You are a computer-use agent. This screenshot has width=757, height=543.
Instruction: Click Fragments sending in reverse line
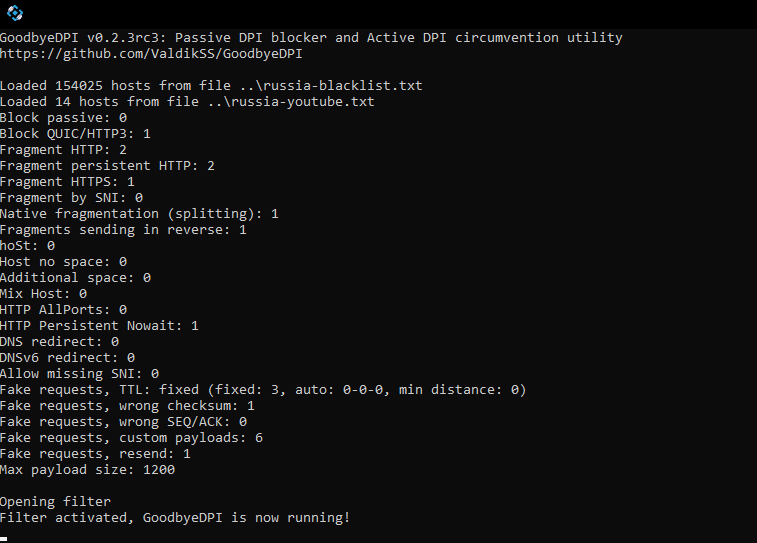(123, 229)
